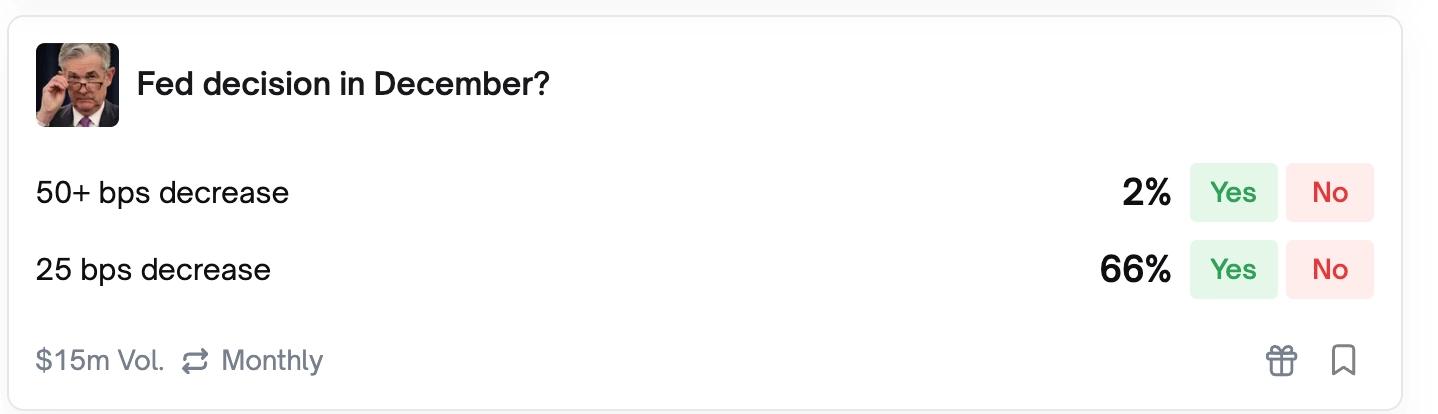Click the recurring arrows icon beside Monthly

tap(195, 361)
